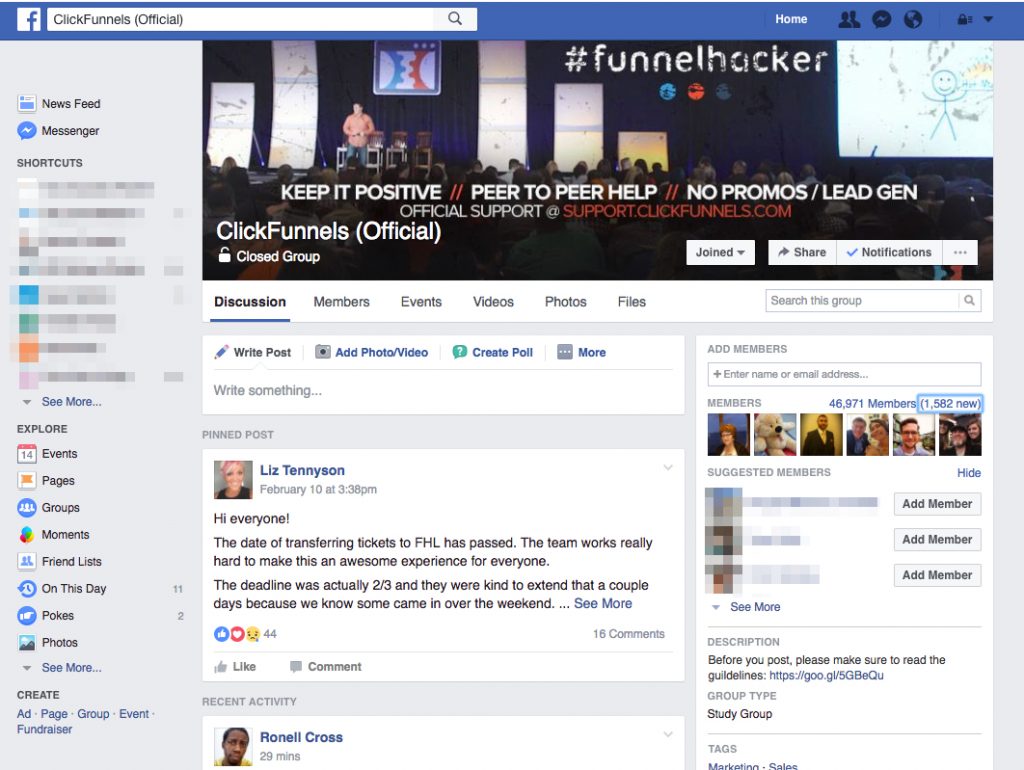Click Add Member for first suggestion
Screen dimensions: 1024x770
tap(936, 504)
